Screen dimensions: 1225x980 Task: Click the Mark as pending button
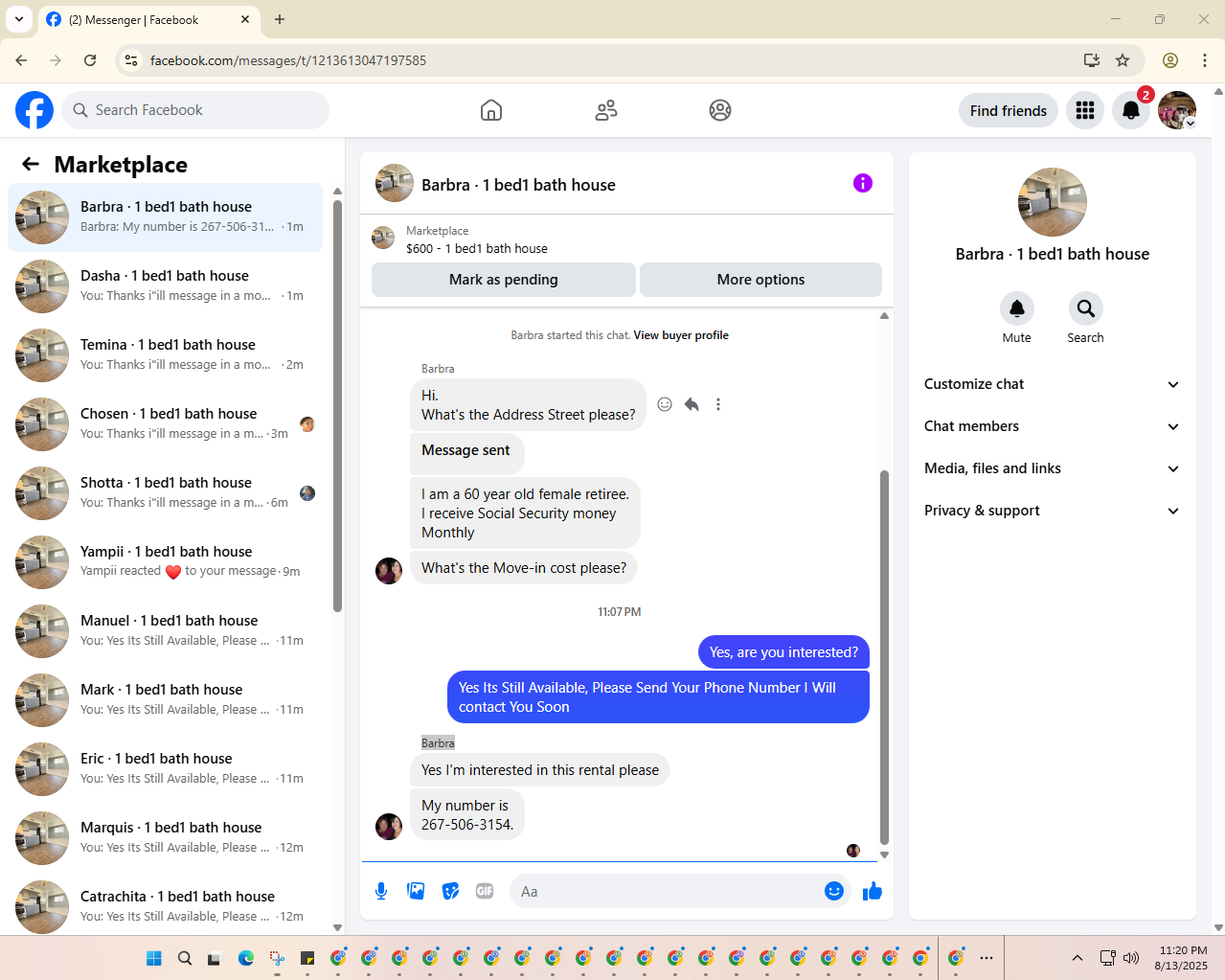pyautogui.click(x=504, y=280)
